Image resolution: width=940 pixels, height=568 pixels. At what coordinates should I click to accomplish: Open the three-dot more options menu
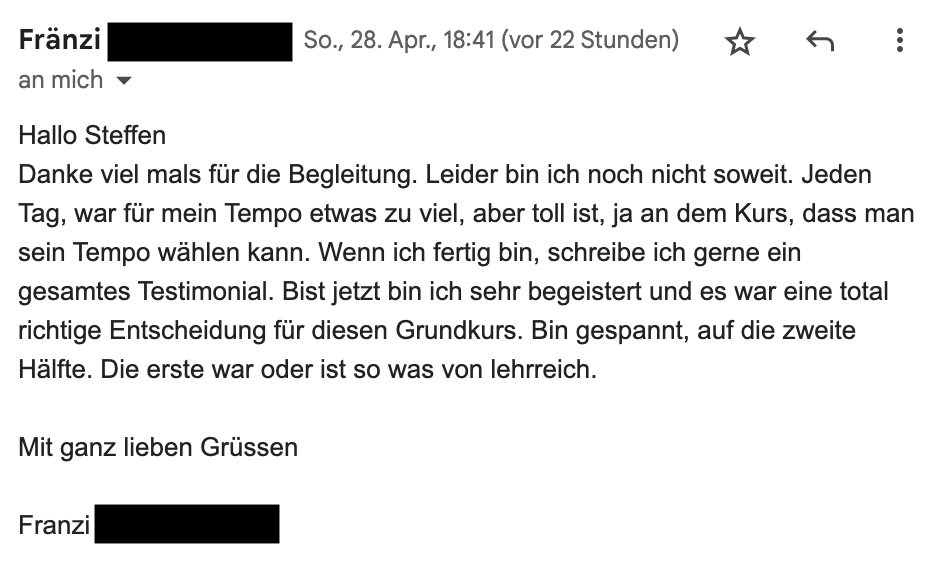point(900,41)
